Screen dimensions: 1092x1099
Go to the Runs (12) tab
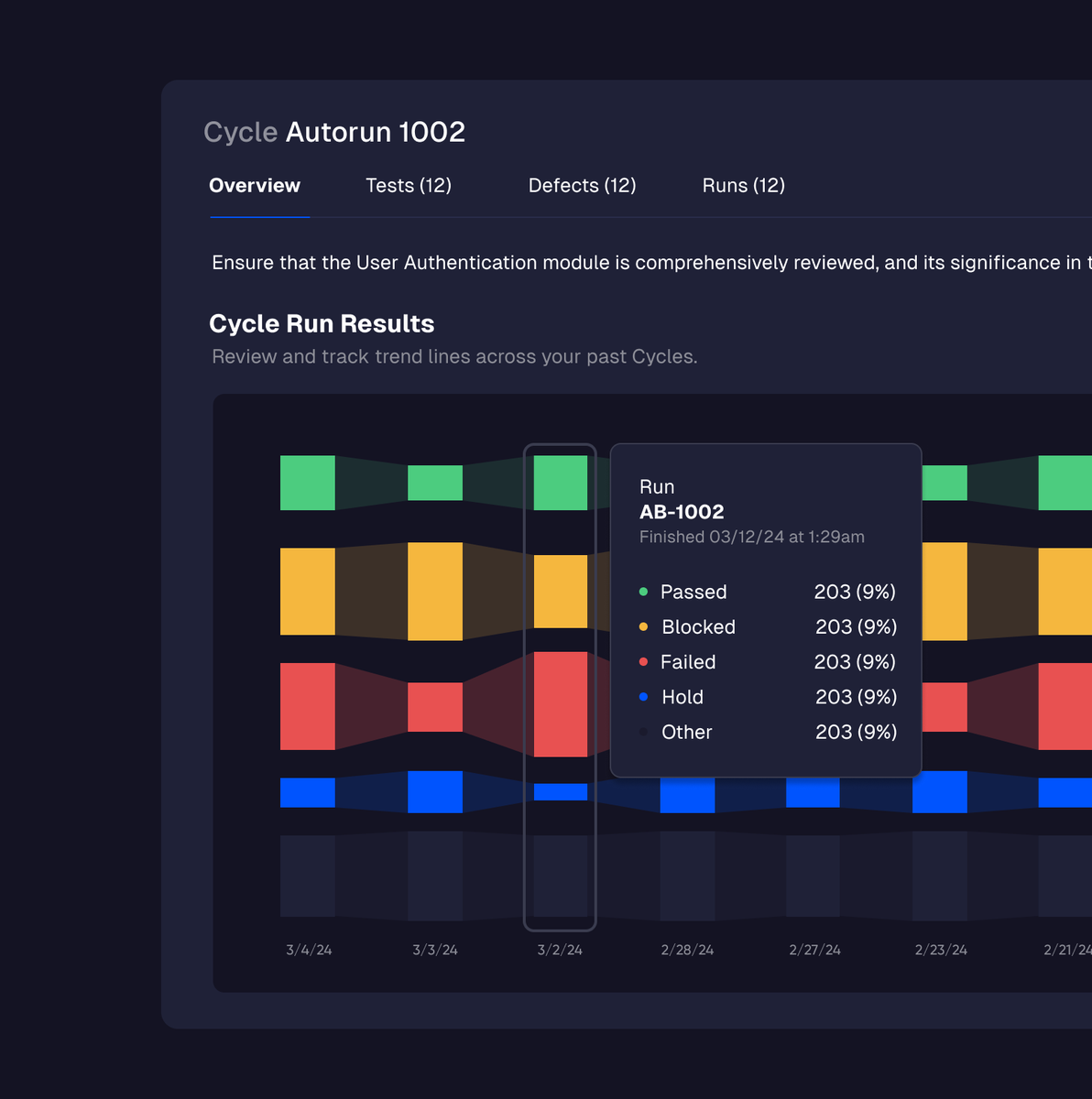744,186
